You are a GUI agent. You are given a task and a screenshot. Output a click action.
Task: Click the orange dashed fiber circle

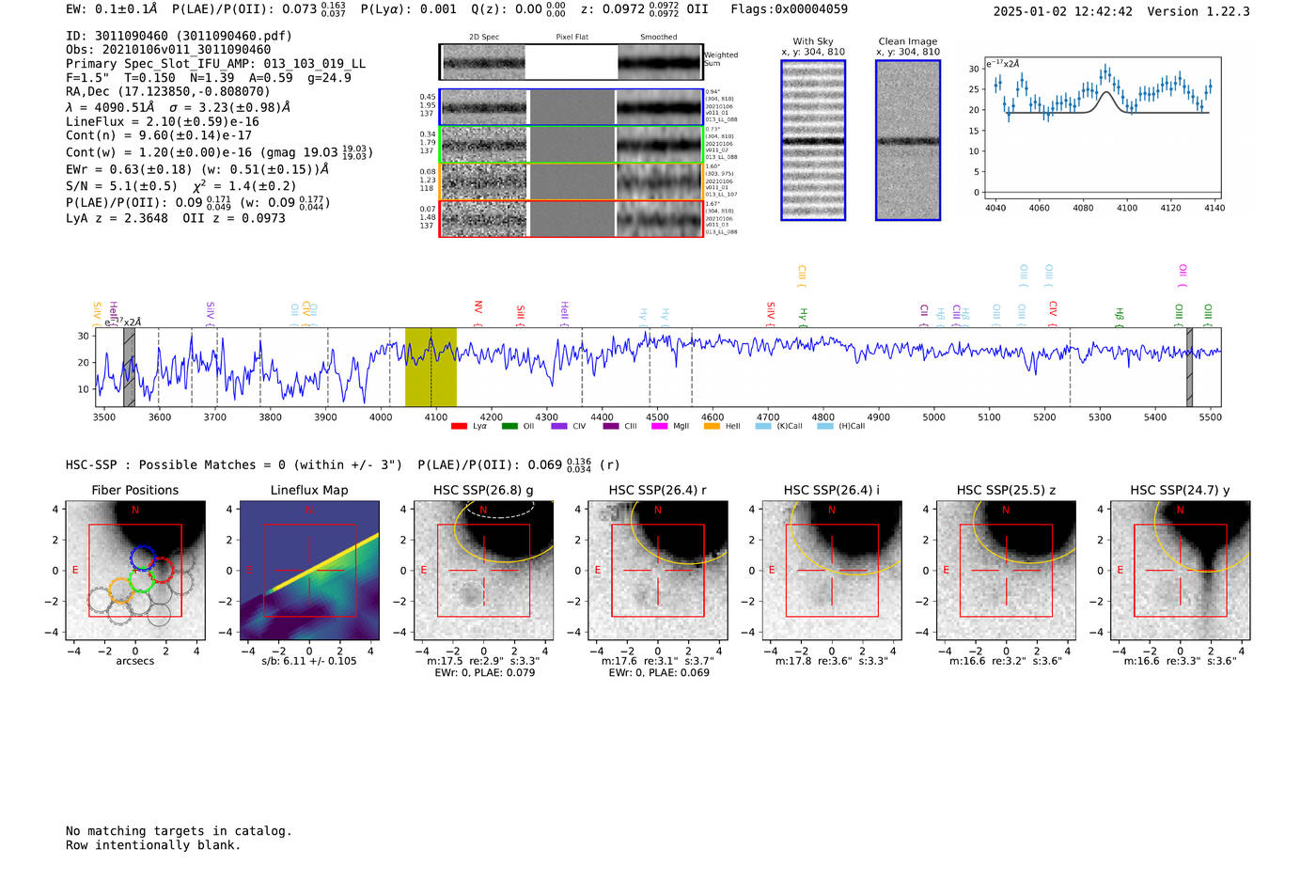click(121, 589)
